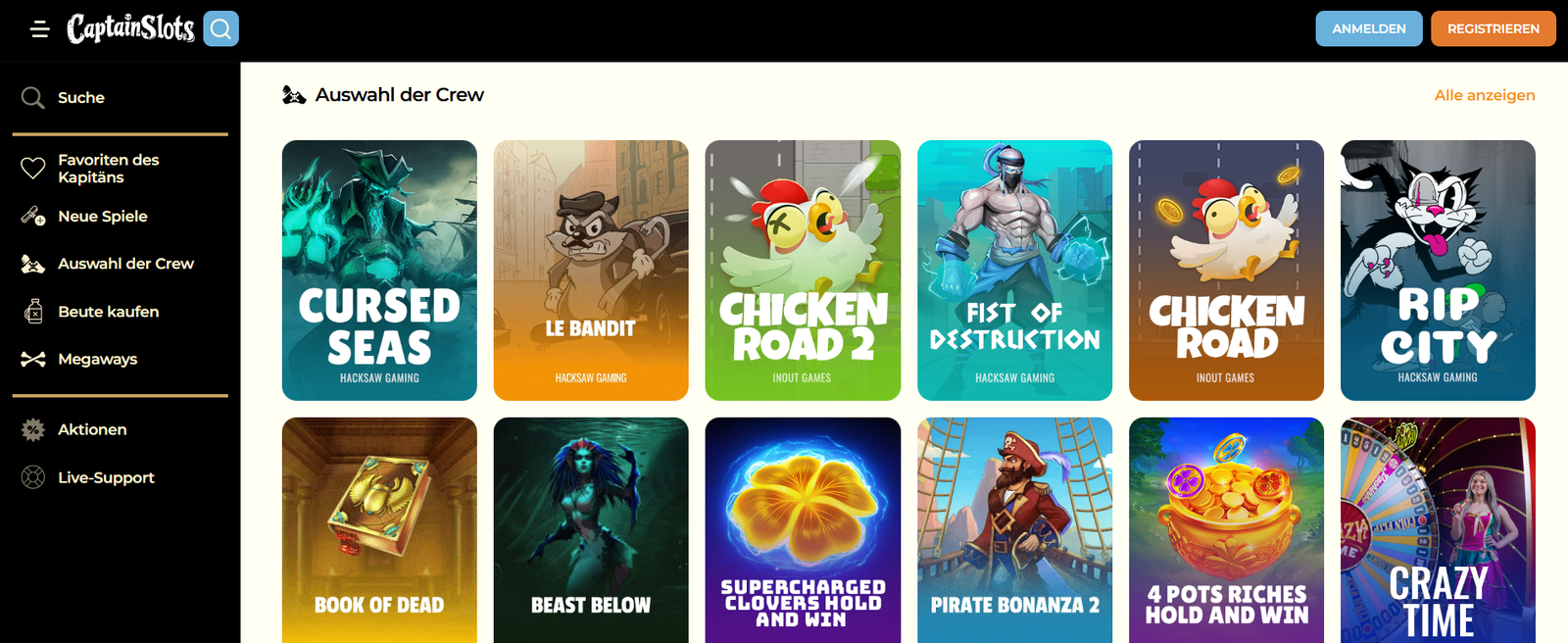Image resolution: width=1568 pixels, height=643 pixels.
Task: Open the Crazy Time game tile
Action: click(1438, 530)
